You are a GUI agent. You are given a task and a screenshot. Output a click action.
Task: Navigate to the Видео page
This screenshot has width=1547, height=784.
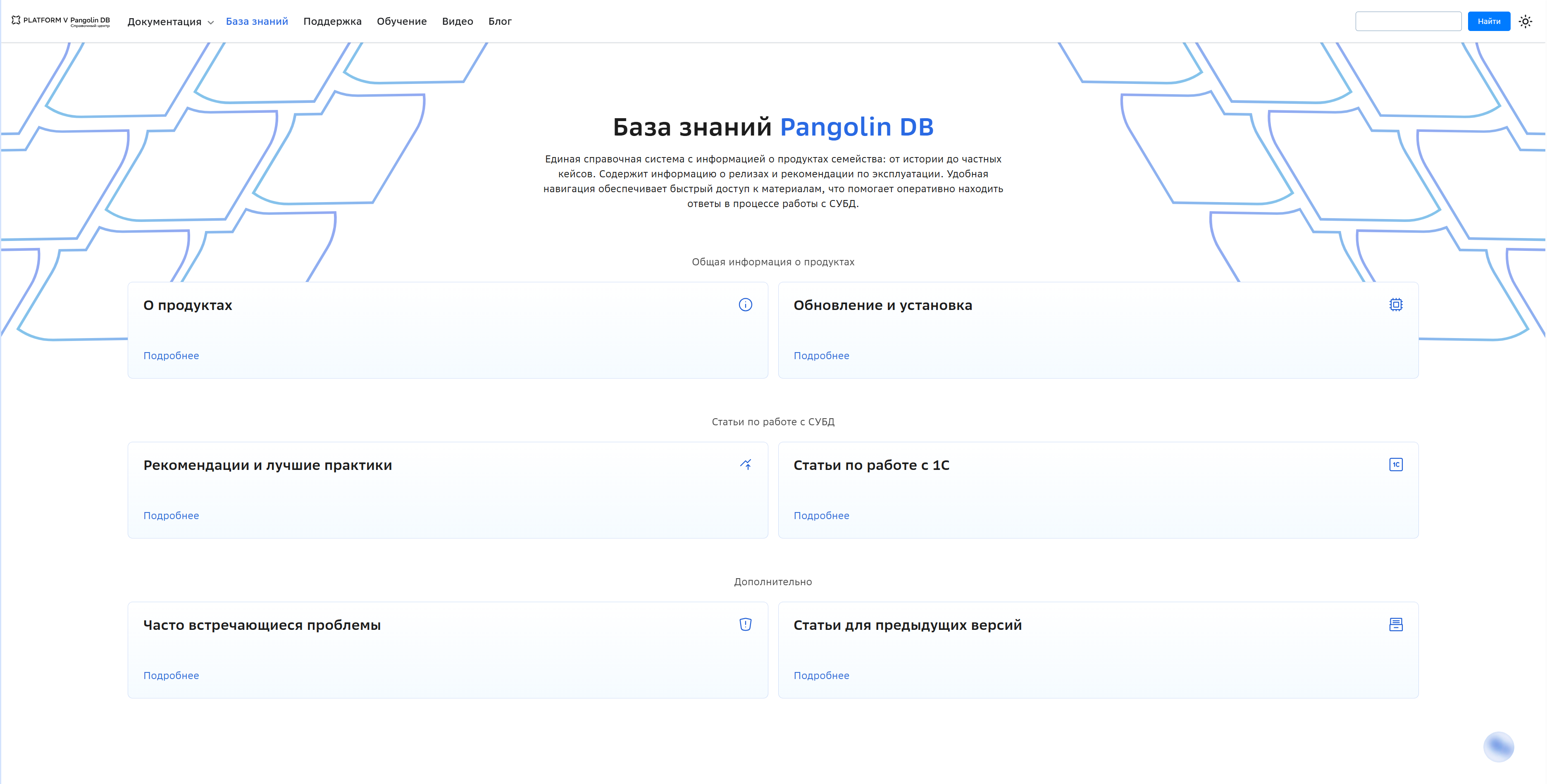458,21
